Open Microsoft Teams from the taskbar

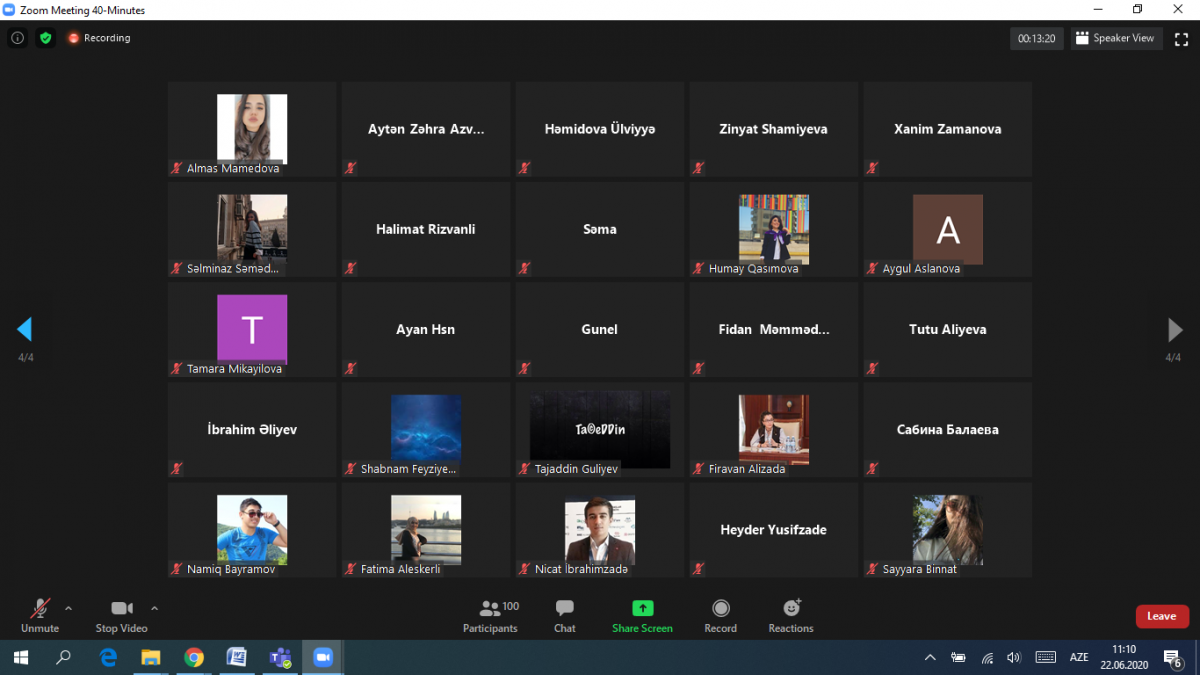coord(279,657)
